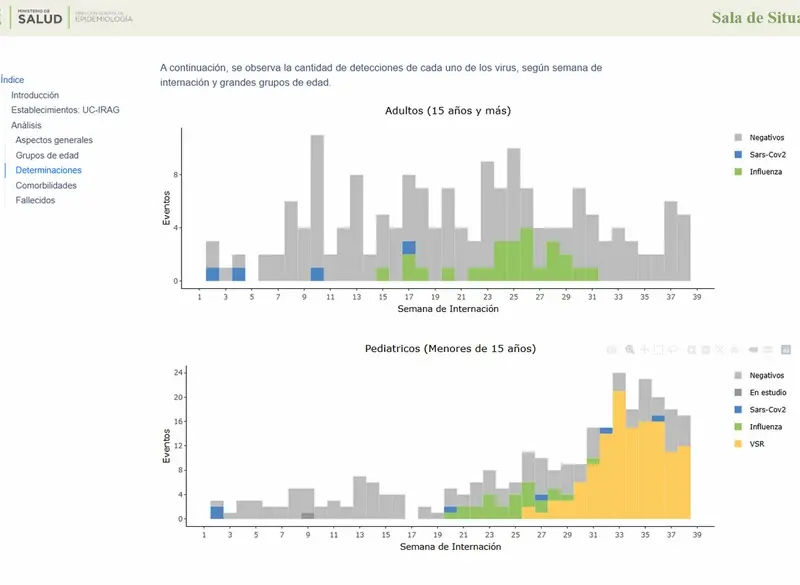Select the Zoom magnifier tool in chart toolbar
Viewport: 800px width, 585px height.
[x=630, y=350]
